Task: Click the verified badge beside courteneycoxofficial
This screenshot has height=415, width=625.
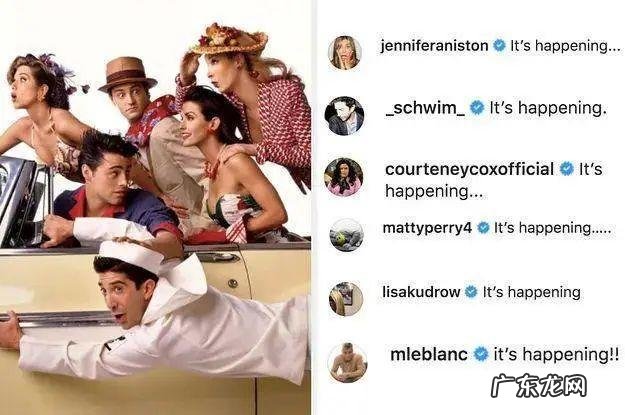Action: pos(566,169)
